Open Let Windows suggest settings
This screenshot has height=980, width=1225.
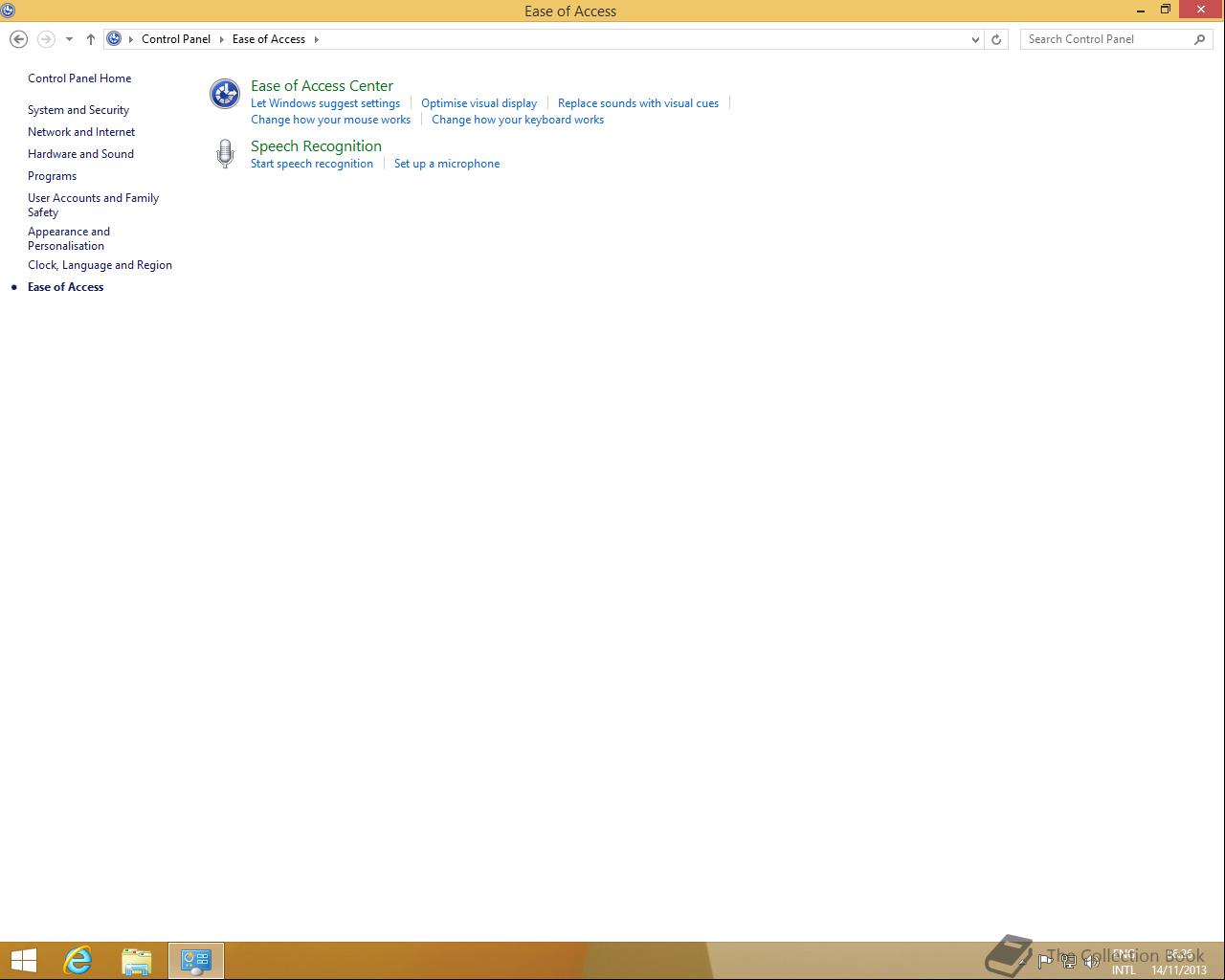click(325, 103)
